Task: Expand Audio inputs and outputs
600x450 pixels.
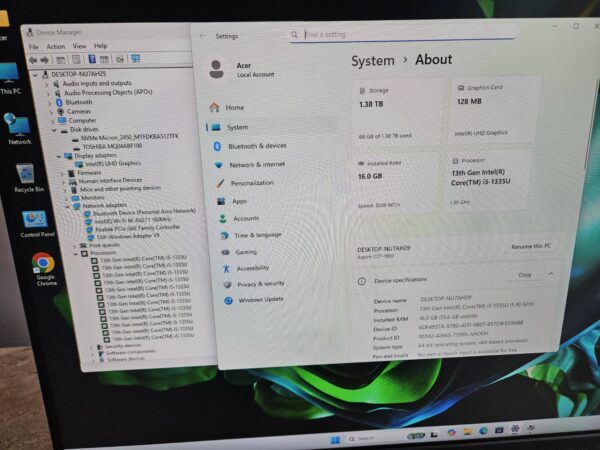Action: [x=46, y=84]
